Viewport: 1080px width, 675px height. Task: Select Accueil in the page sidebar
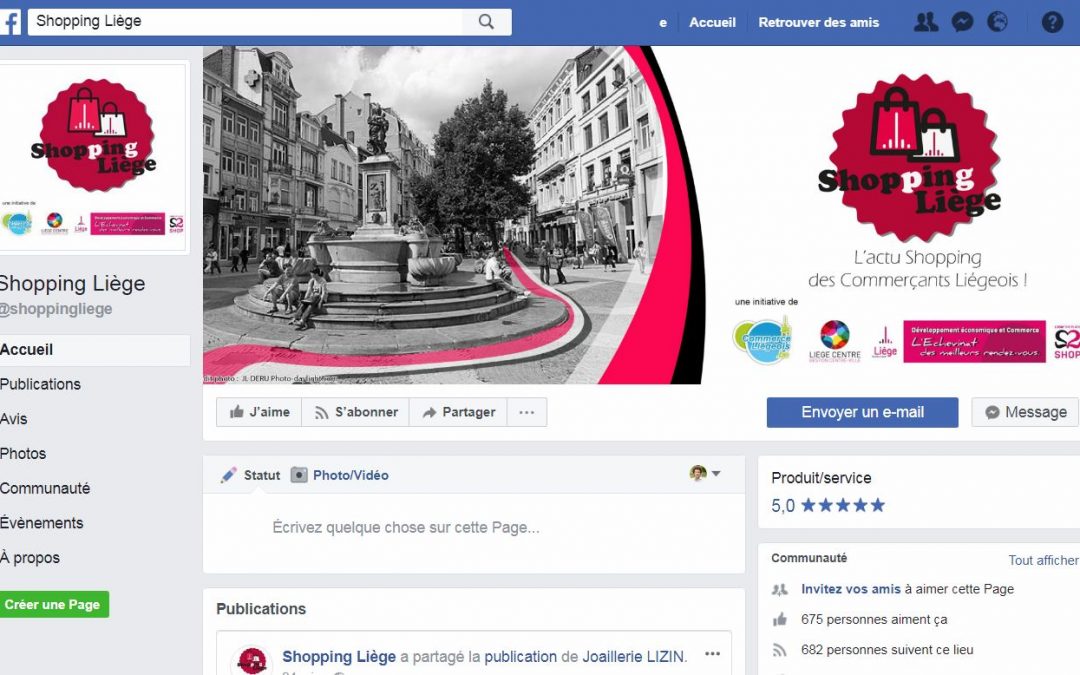(94, 350)
